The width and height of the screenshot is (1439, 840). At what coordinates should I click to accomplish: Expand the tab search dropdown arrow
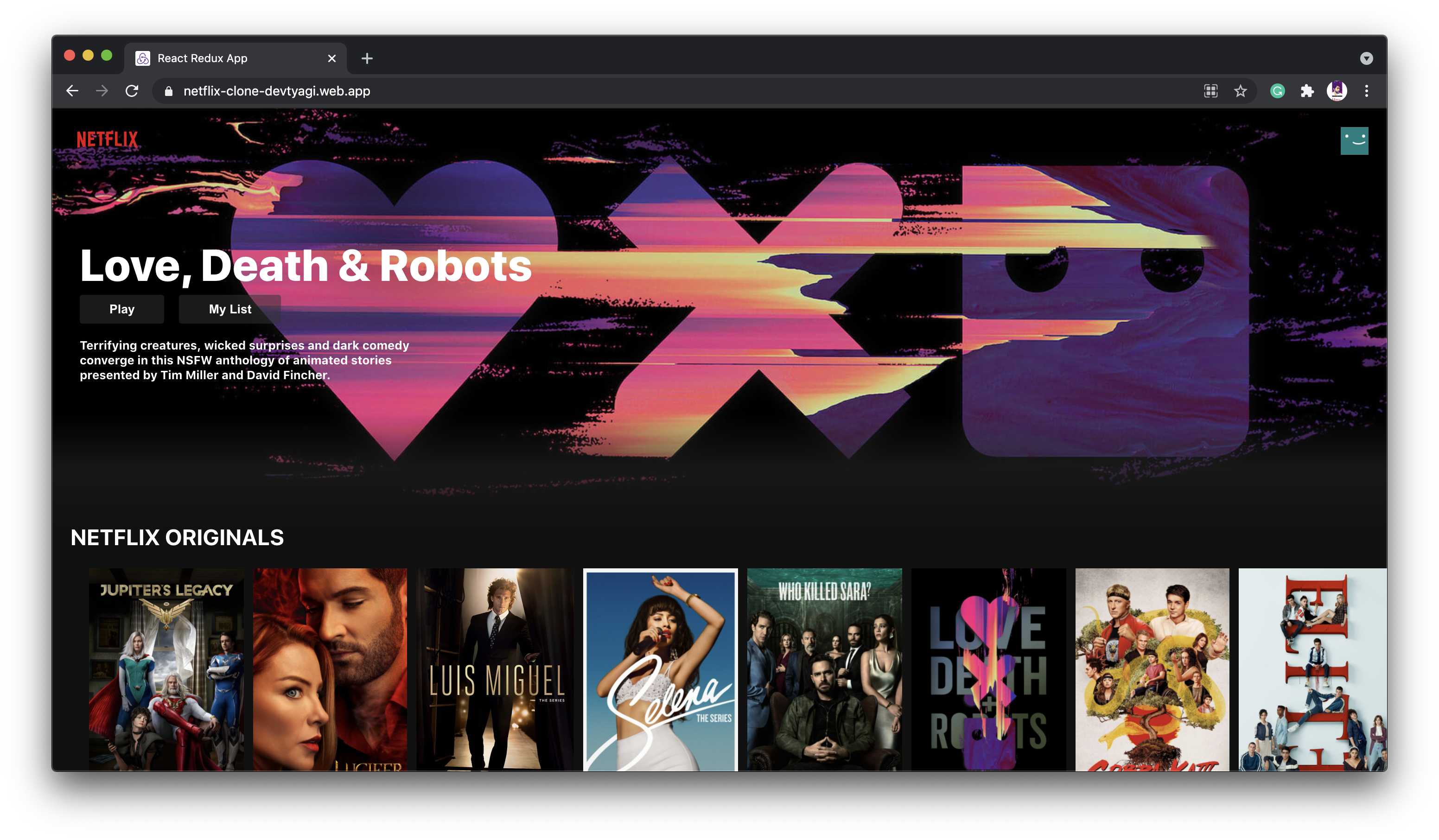(1366, 58)
